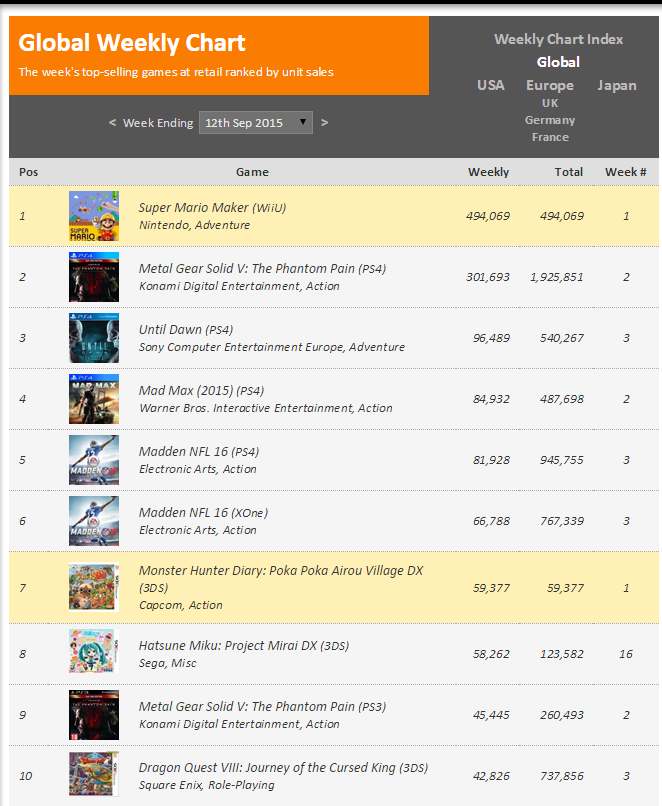Click the Game column header

point(252,172)
